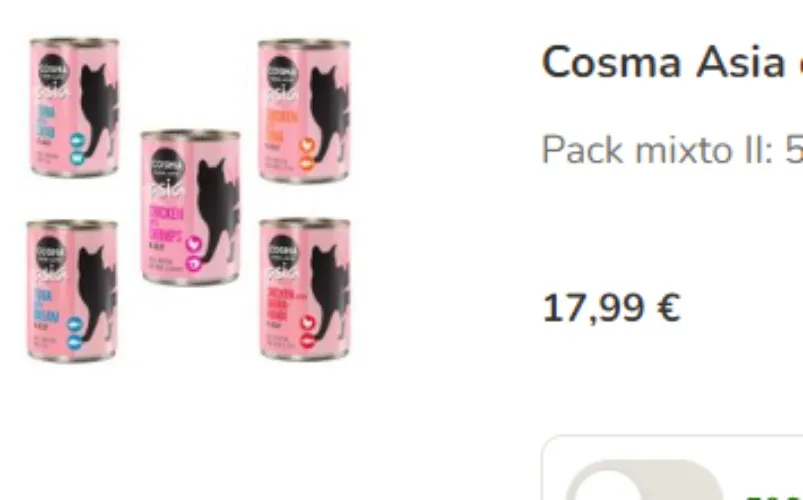The width and height of the screenshot is (803, 500).
Task: Click the lower blue fish icon on bottom-left can
Action: [75, 342]
